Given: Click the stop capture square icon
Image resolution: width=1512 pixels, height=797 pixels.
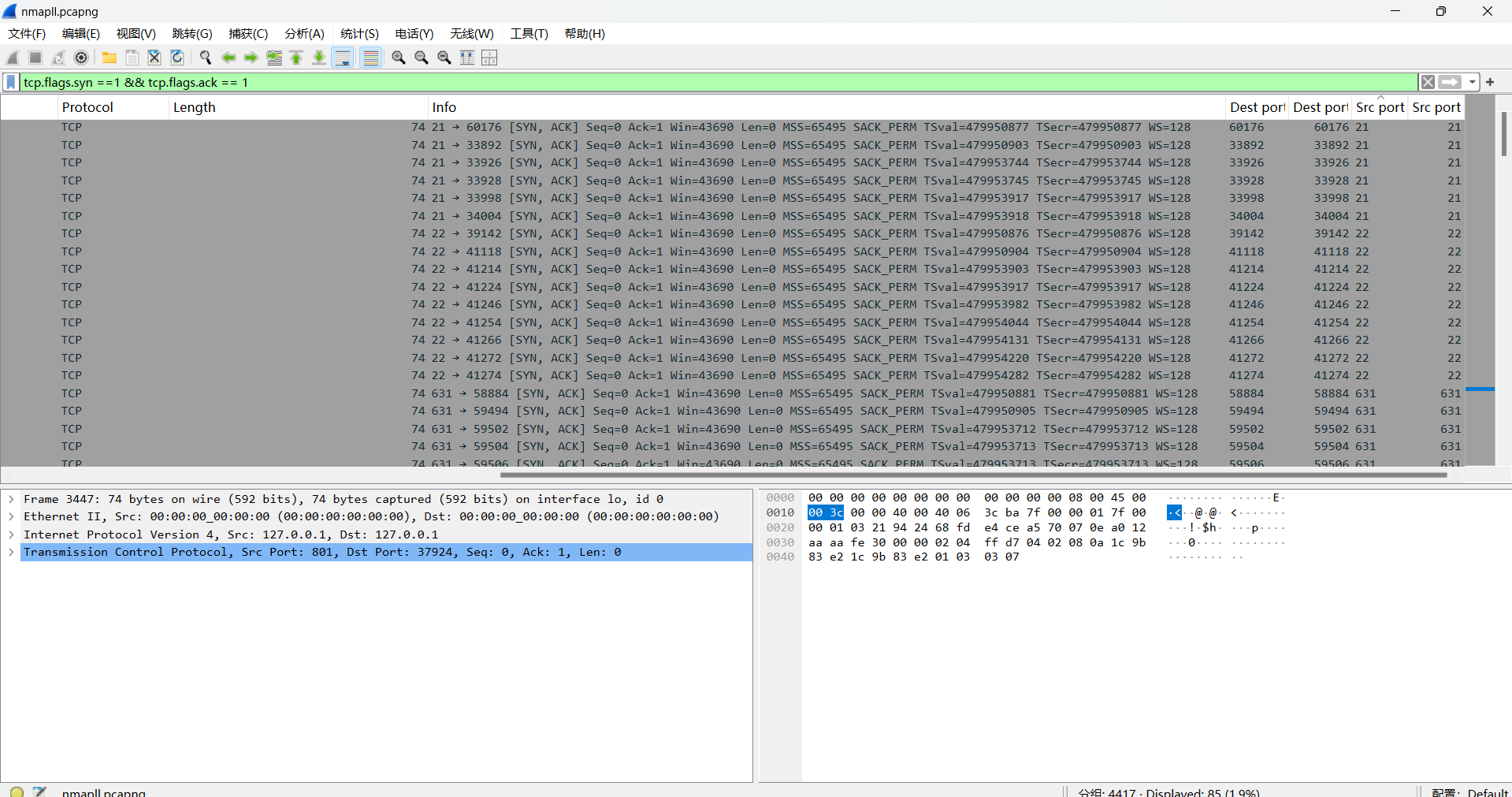Looking at the screenshot, I should (35, 58).
